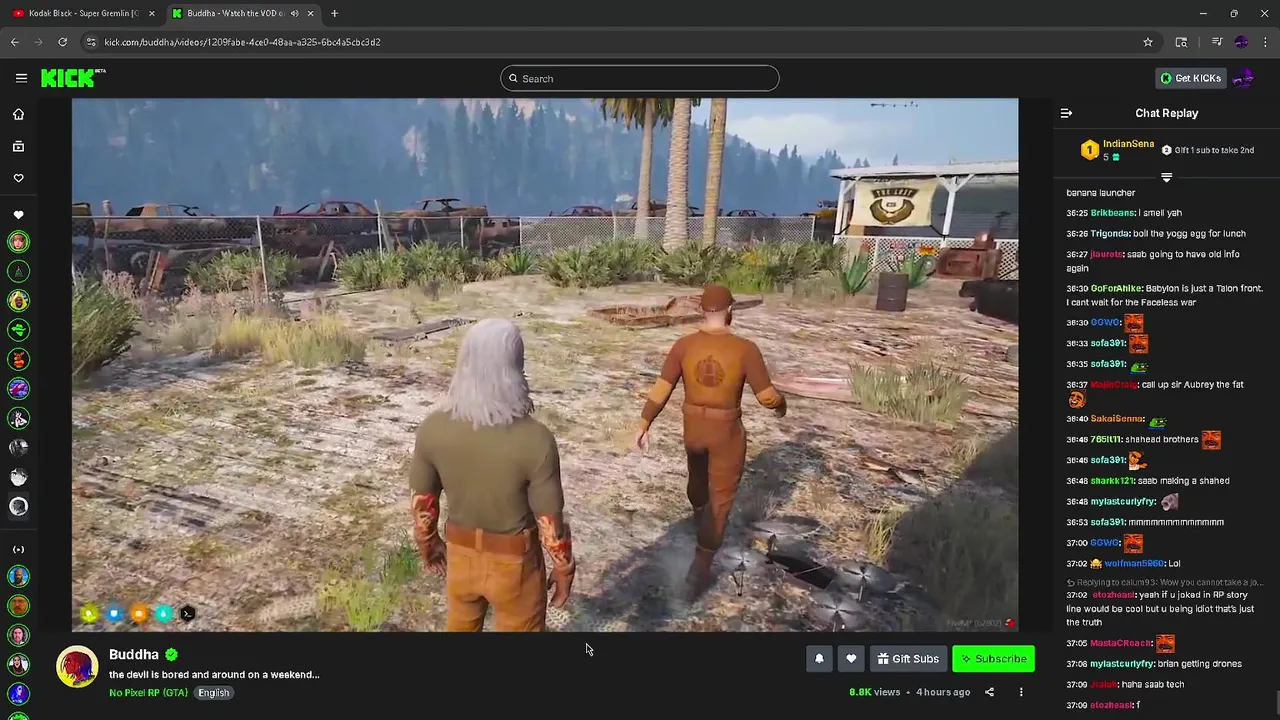Click the 'boil the yogg egg for lunch' message

click(x=1189, y=234)
